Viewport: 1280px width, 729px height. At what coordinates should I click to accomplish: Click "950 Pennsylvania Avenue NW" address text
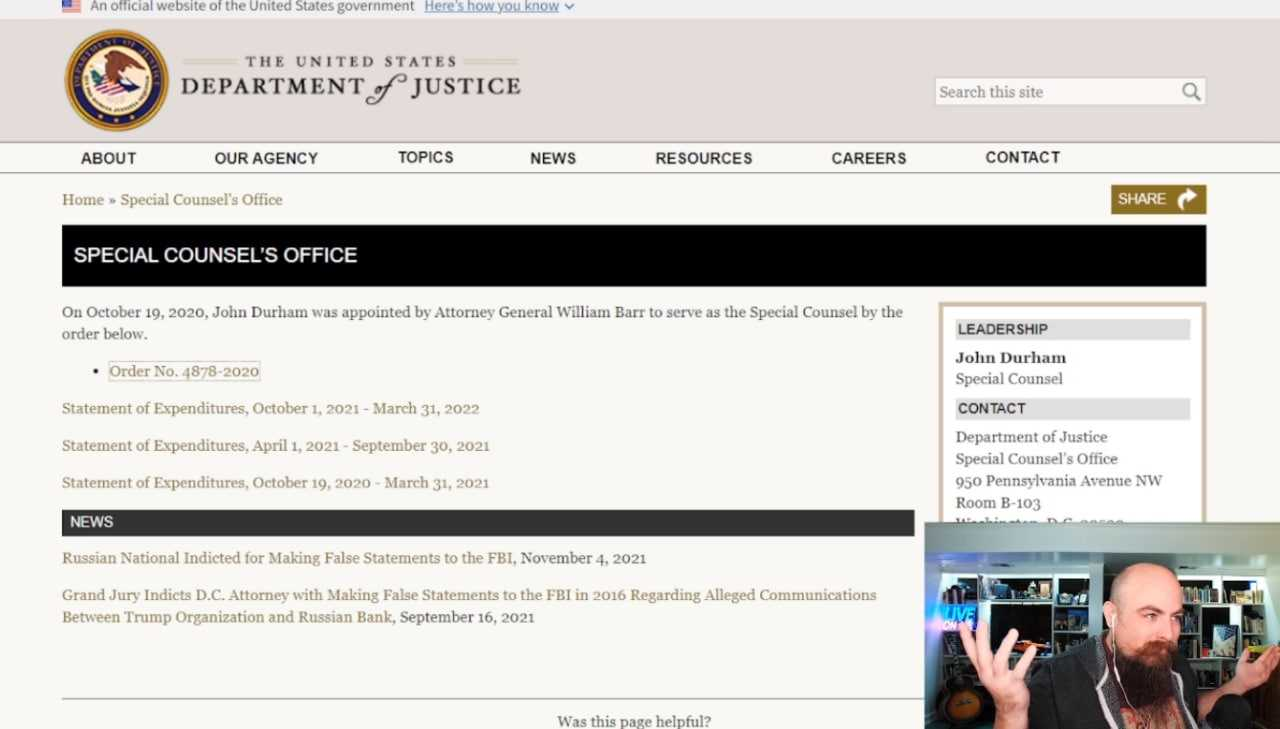(x=1059, y=481)
